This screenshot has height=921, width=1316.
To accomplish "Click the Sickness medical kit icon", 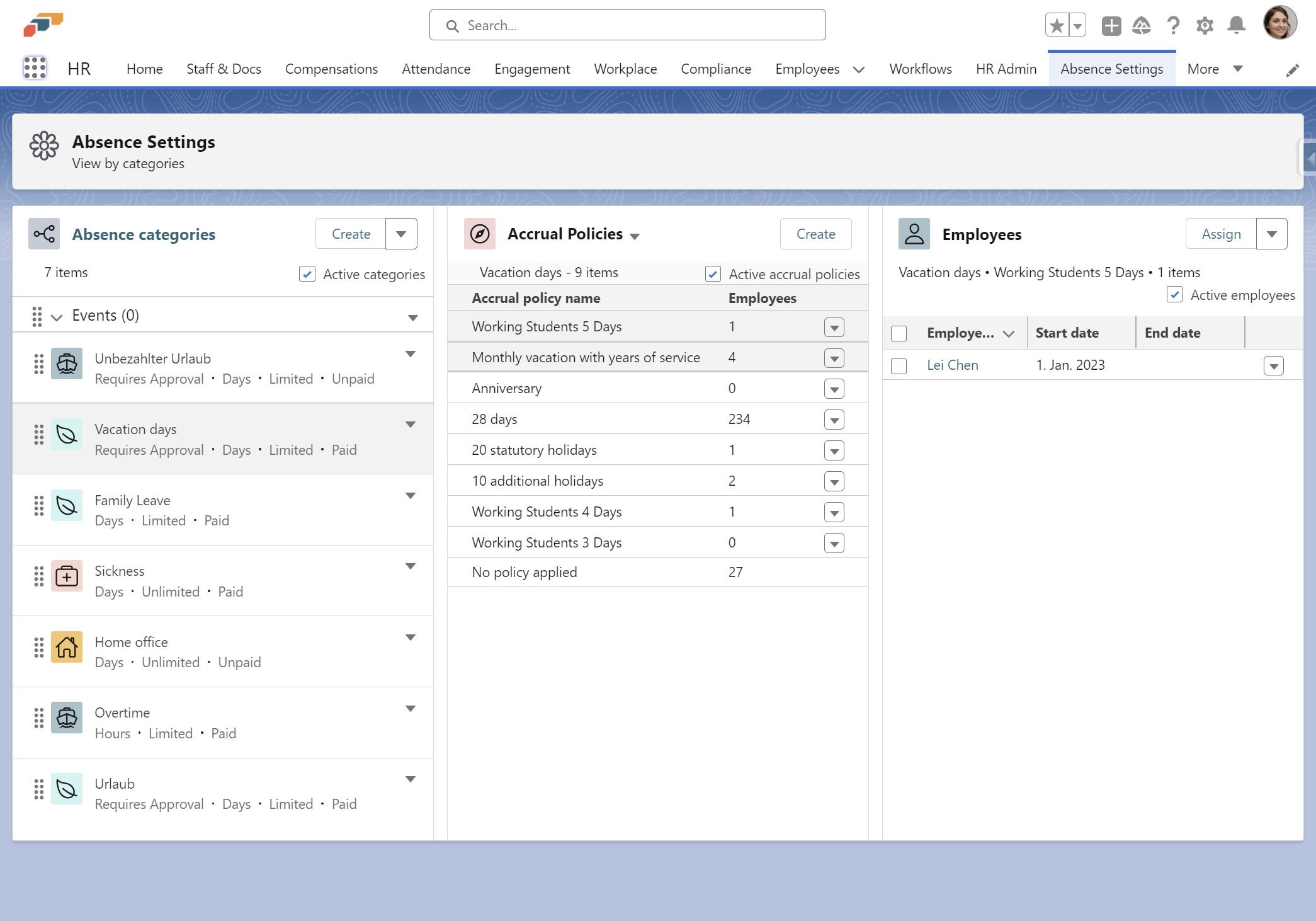I will coord(67,576).
